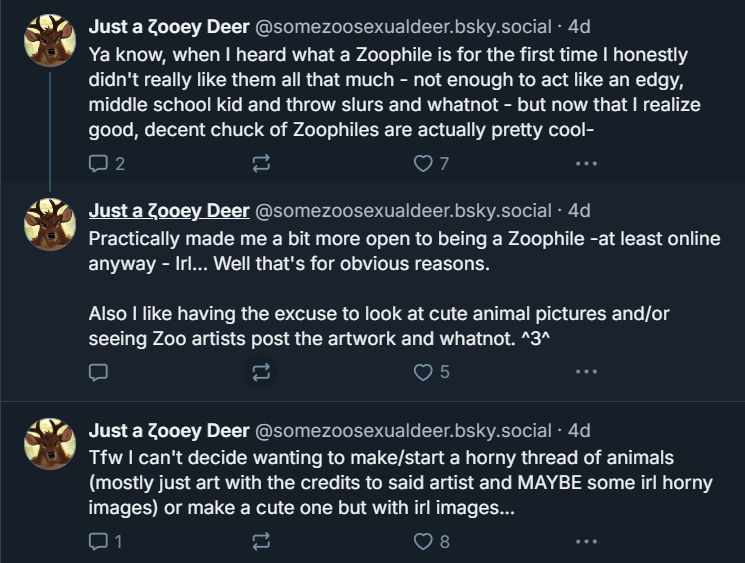Open underlined display name in second post
The width and height of the screenshot is (745, 563).
168,211
